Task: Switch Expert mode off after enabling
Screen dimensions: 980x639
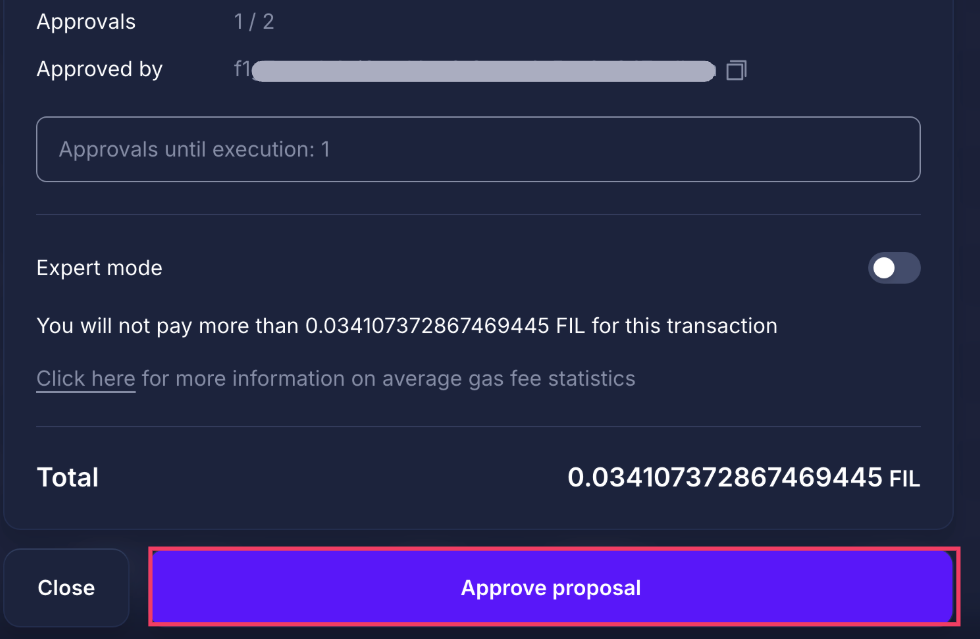Action: pyautogui.click(x=893, y=268)
